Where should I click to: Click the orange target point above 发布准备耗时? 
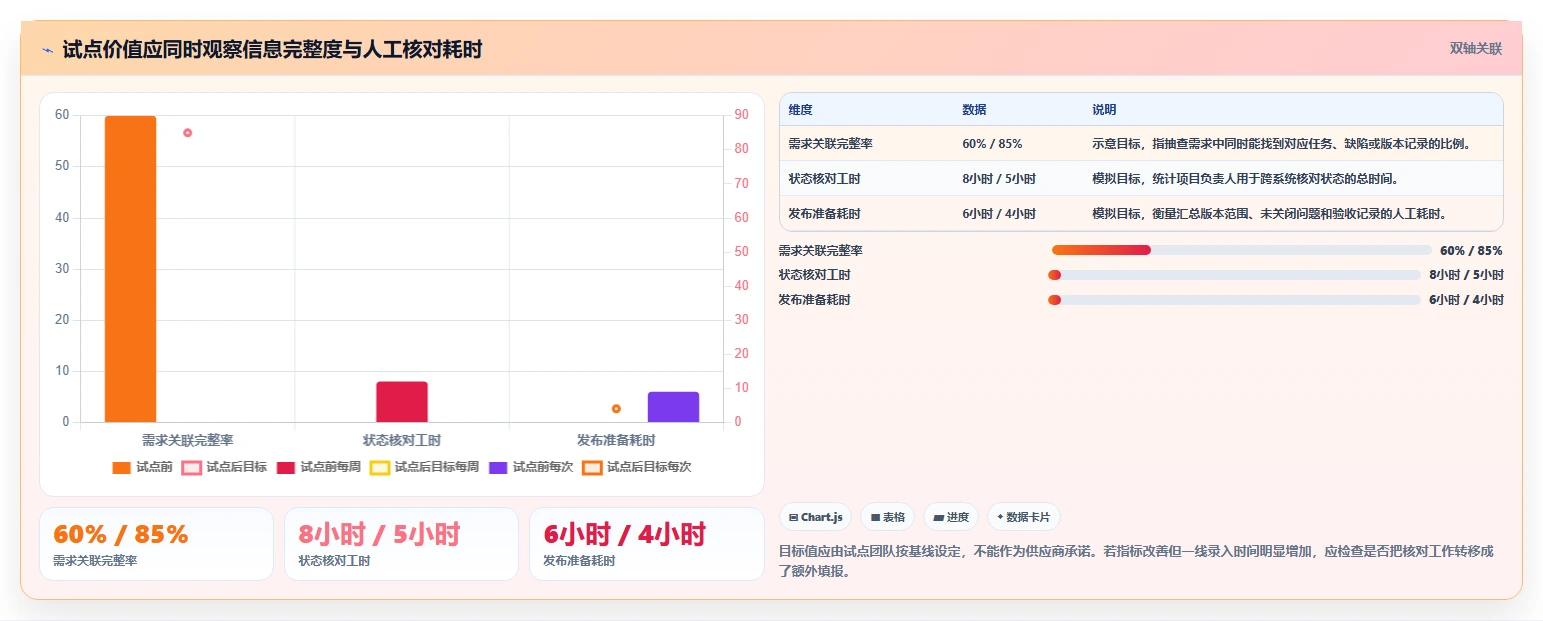[x=616, y=409]
